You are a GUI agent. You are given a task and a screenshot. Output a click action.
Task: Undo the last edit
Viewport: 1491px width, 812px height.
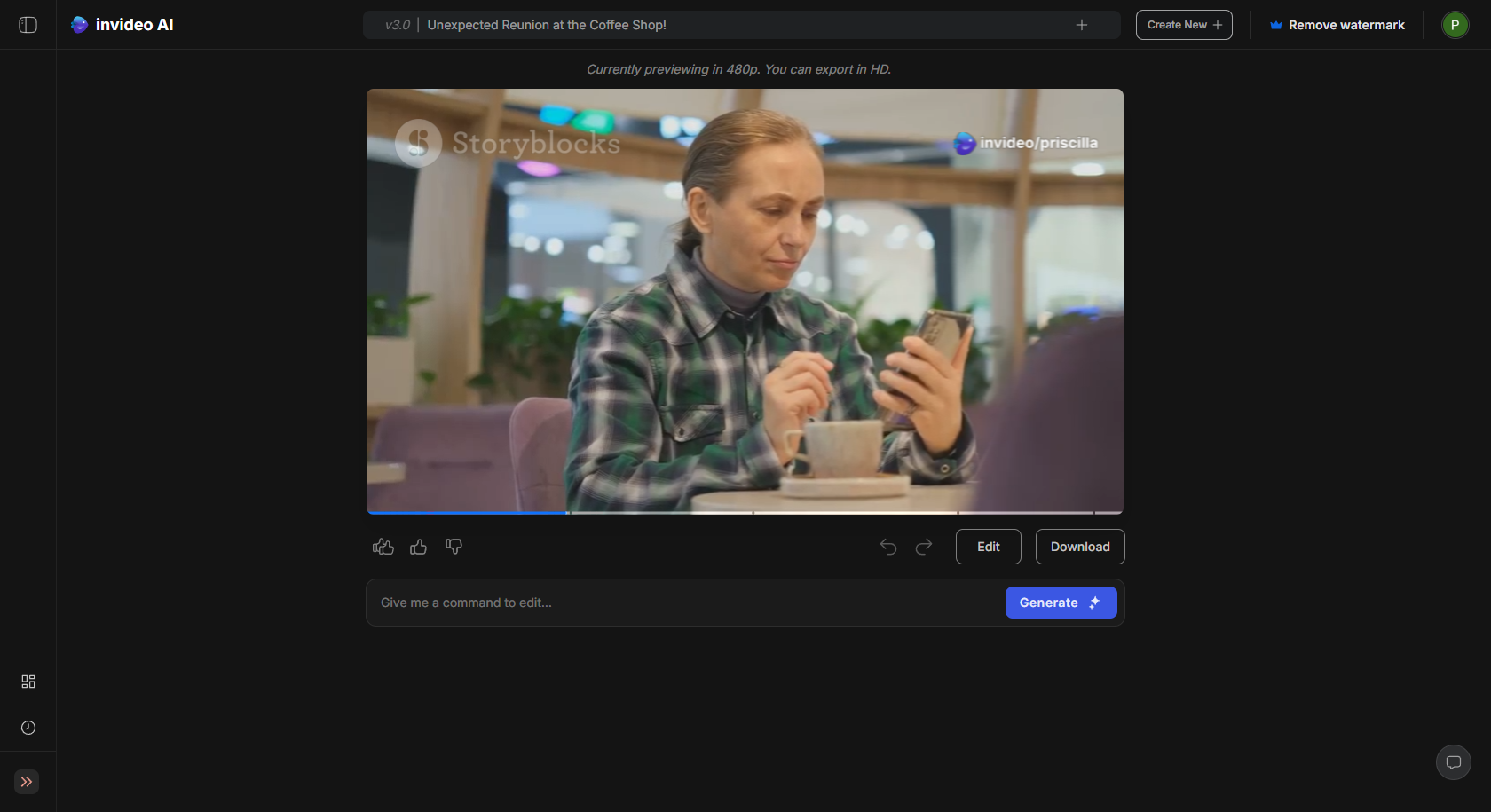(887, 547)
